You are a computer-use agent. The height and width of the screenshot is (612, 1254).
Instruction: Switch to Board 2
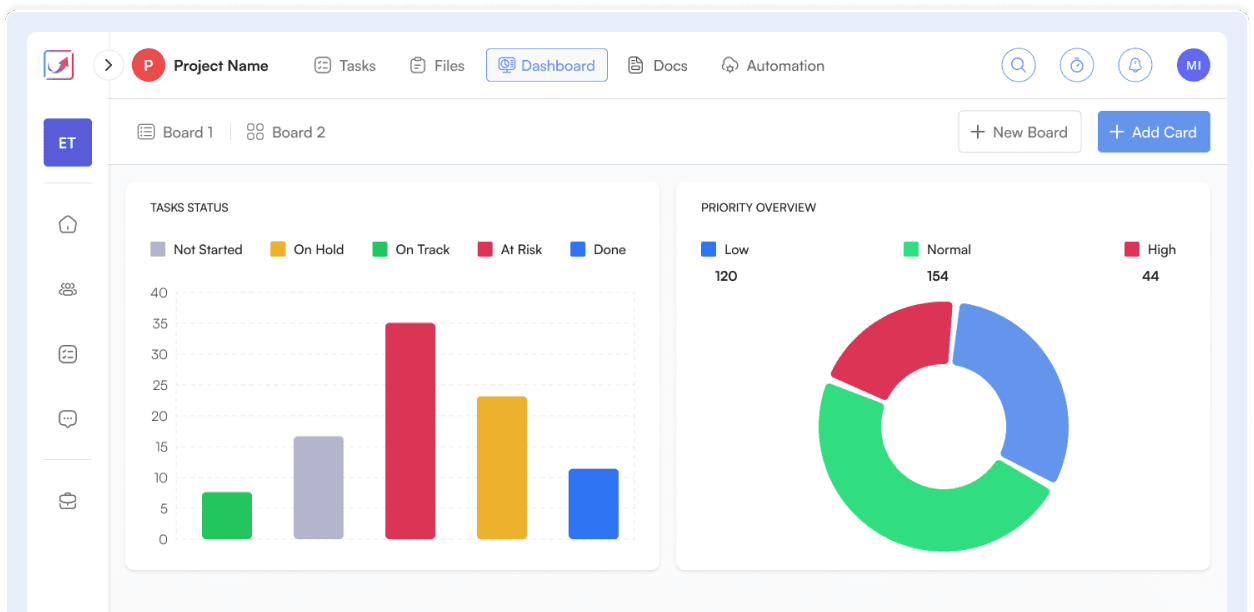click(x=286, y=132)
